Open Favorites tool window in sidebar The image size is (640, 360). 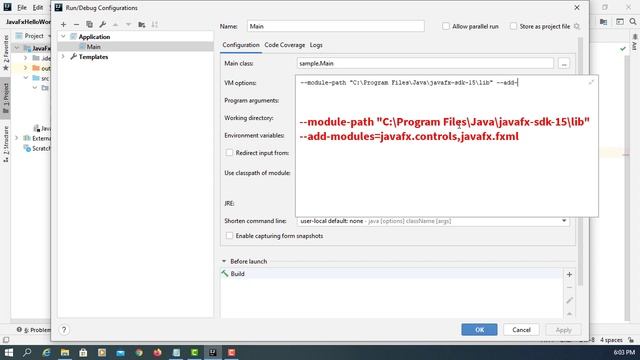pos(6,52)
